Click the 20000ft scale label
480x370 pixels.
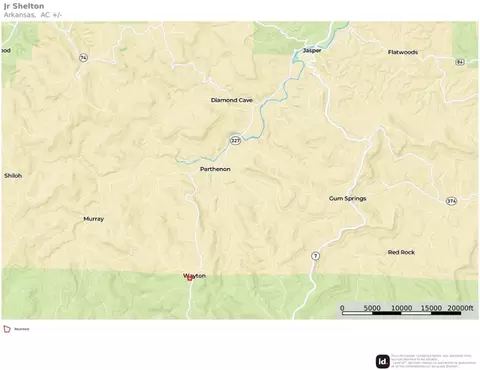tap(460, 308)
